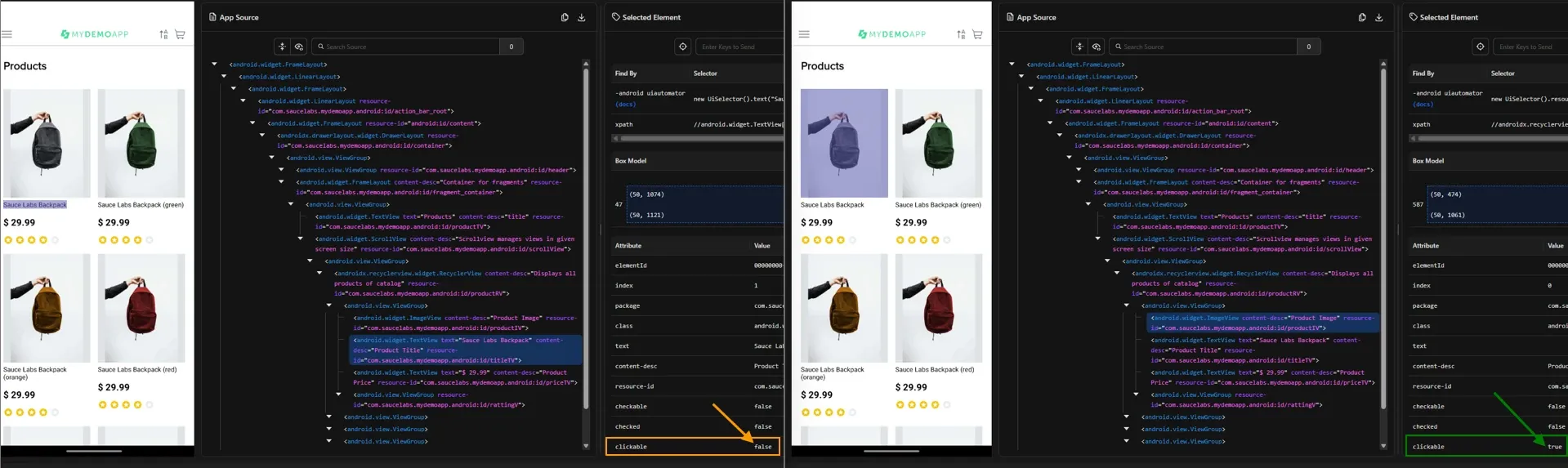Select the highlighted titleTV TextView node in the left tree
This screenshot has width=1568, height=468.
[x=466, y=350]
